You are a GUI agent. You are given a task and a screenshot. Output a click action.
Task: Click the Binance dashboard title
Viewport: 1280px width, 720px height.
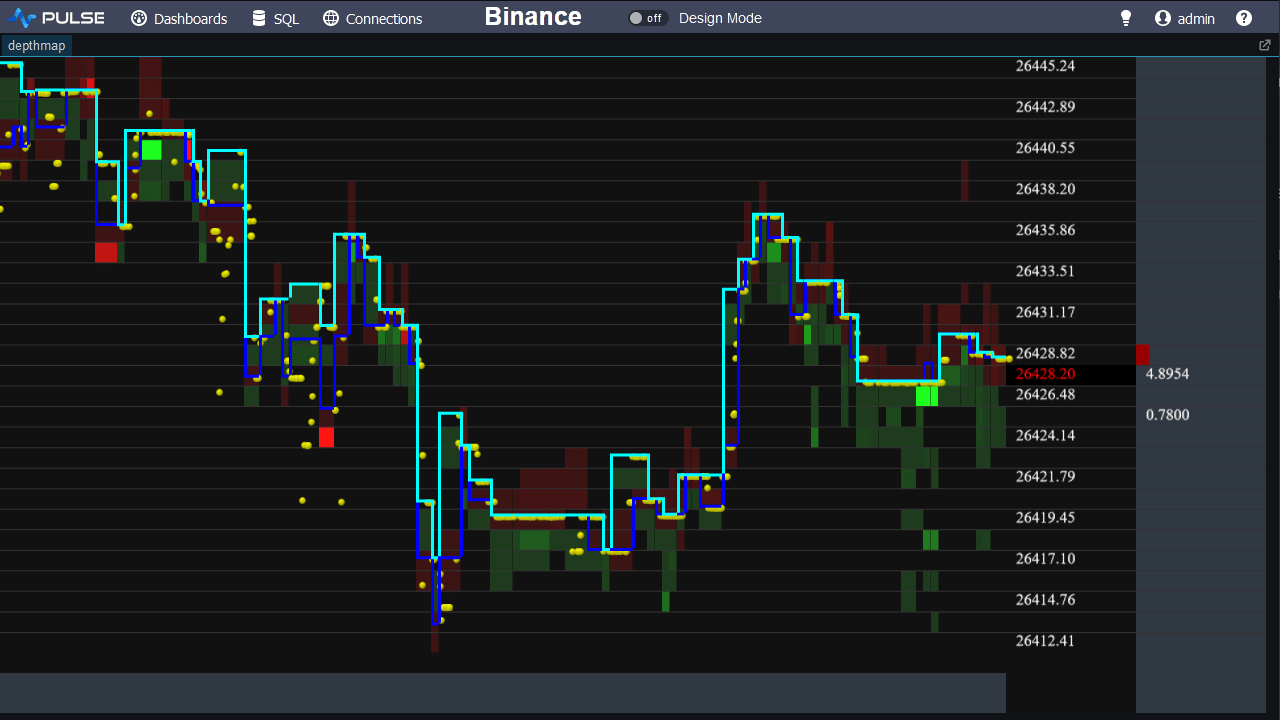(533, 17)
